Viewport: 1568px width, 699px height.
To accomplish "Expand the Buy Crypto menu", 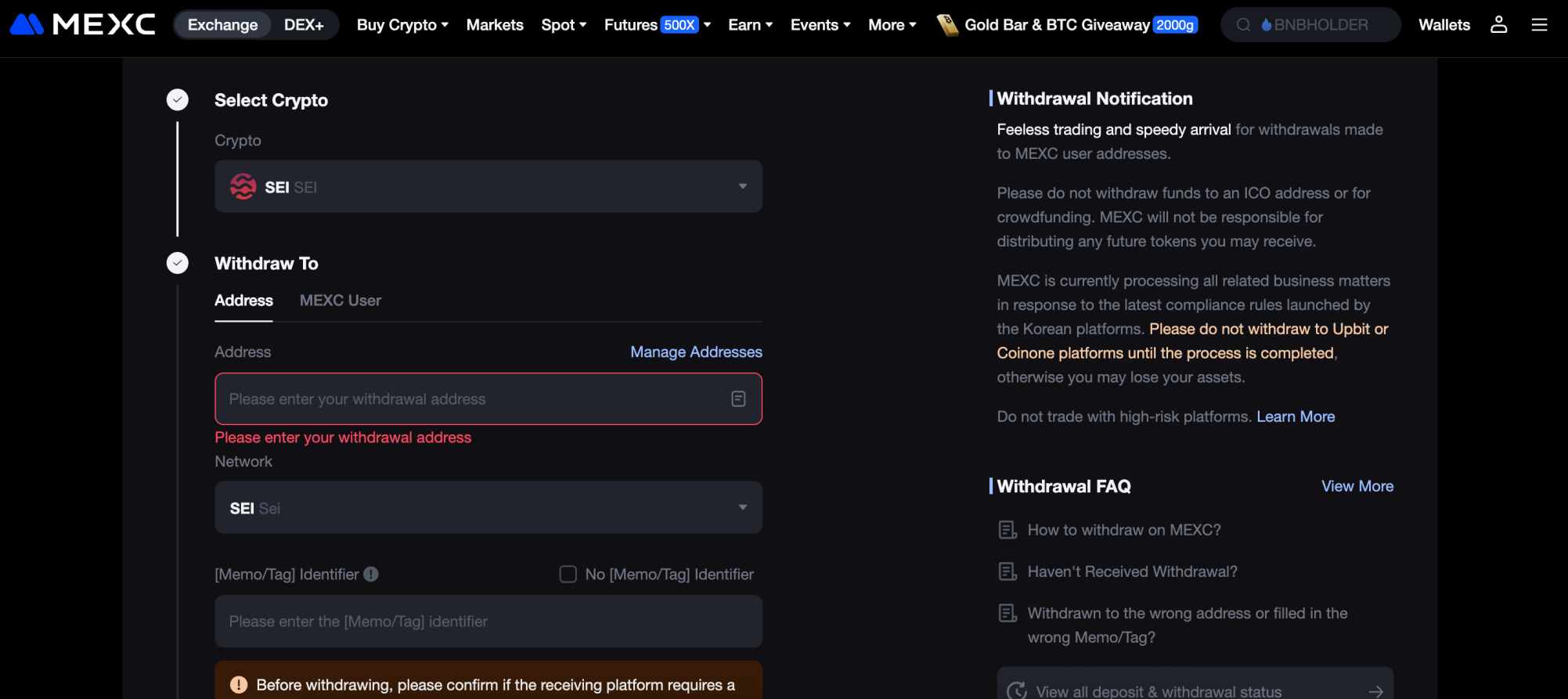I will [402, 25].
